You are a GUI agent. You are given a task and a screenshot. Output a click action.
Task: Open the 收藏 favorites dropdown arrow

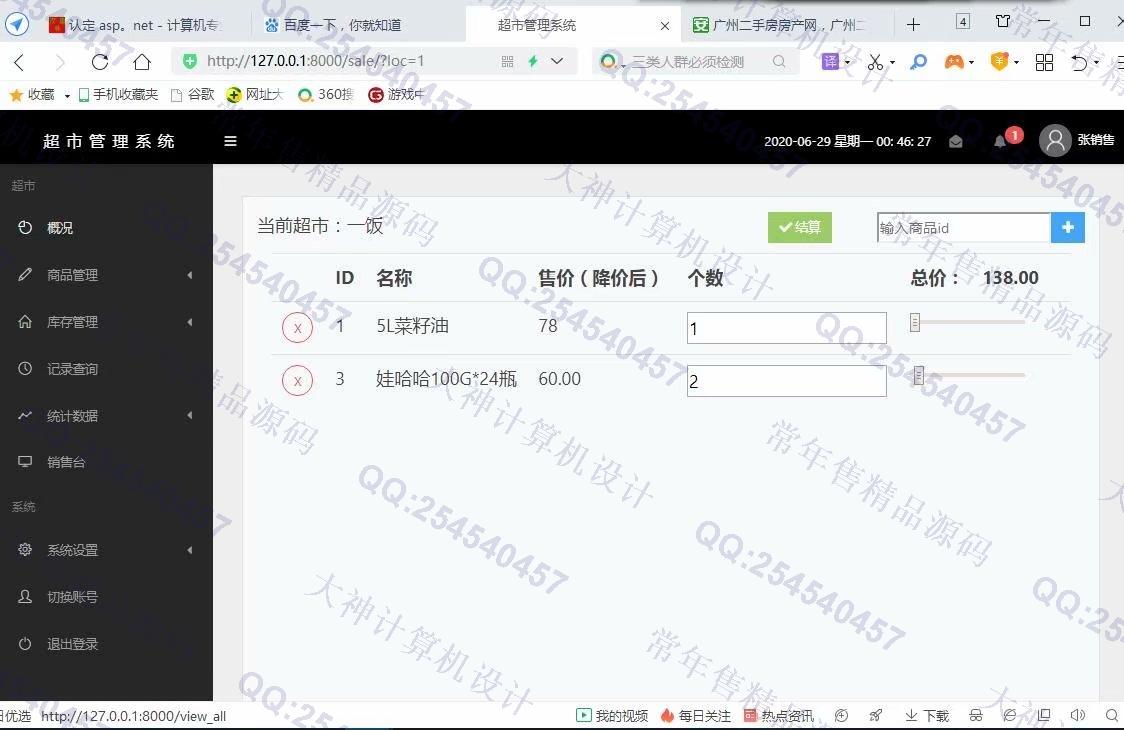coord(67,95)
